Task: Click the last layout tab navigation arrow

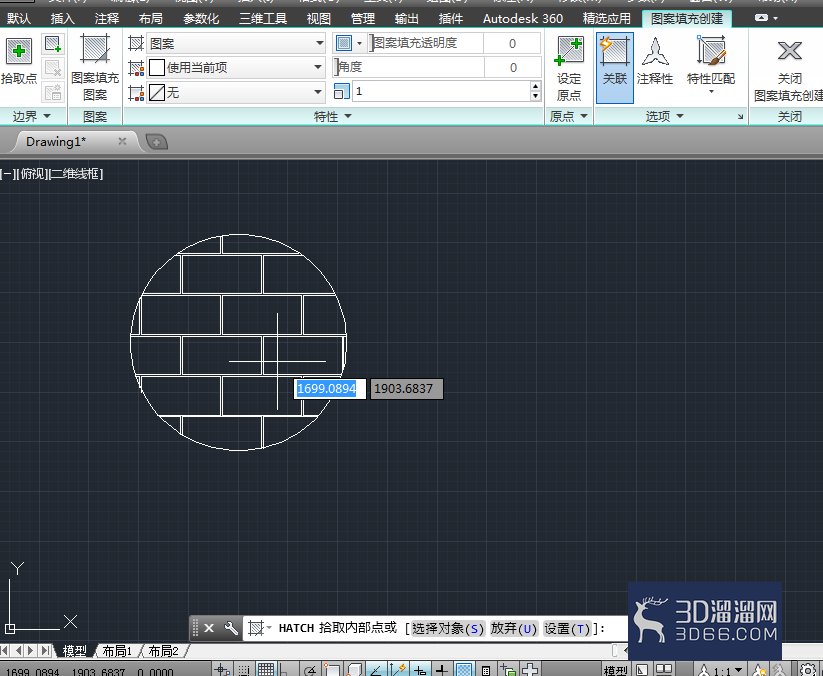Action: click(x=46, y=651)
